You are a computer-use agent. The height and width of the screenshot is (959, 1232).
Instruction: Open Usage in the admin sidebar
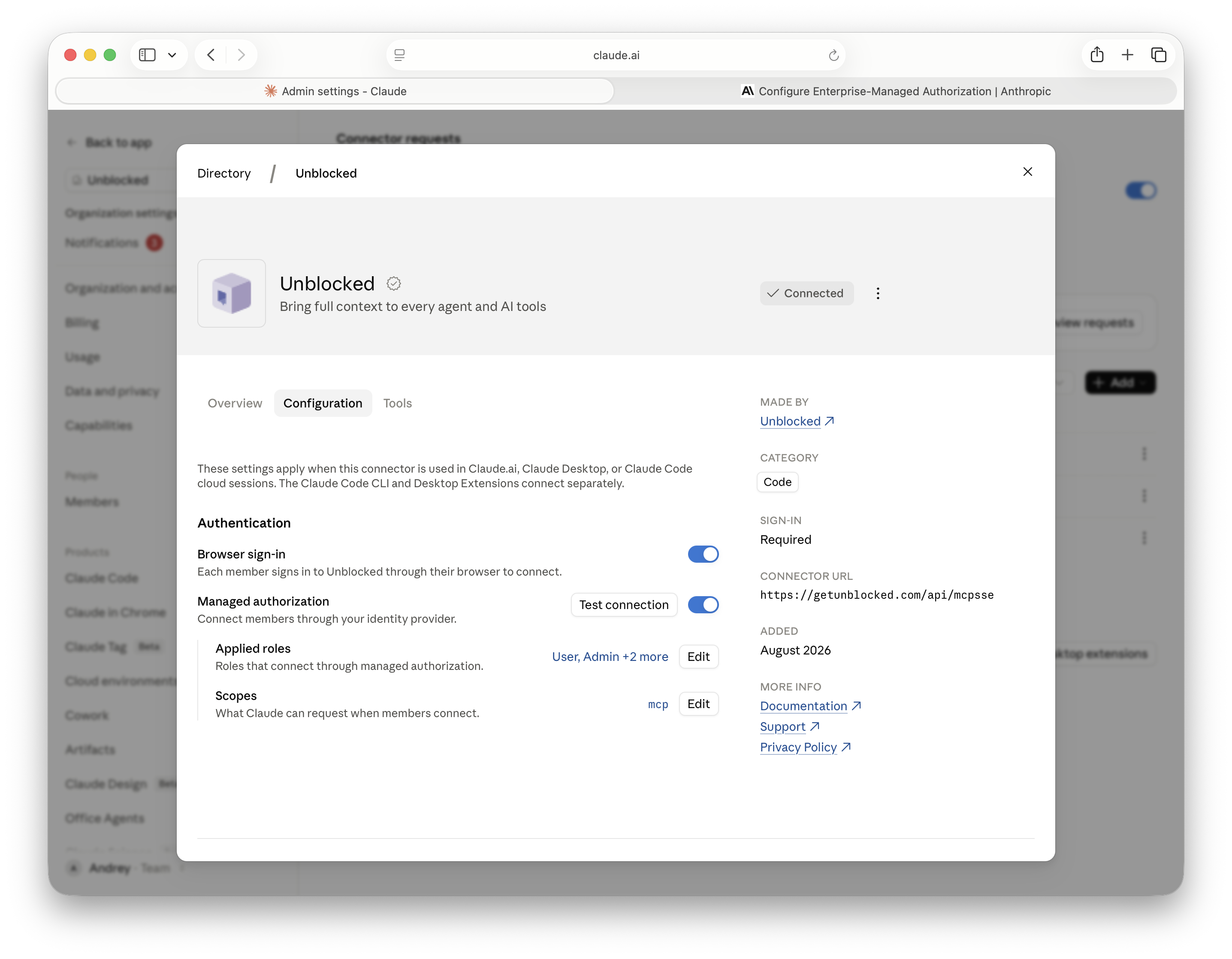tap(82, 357)
